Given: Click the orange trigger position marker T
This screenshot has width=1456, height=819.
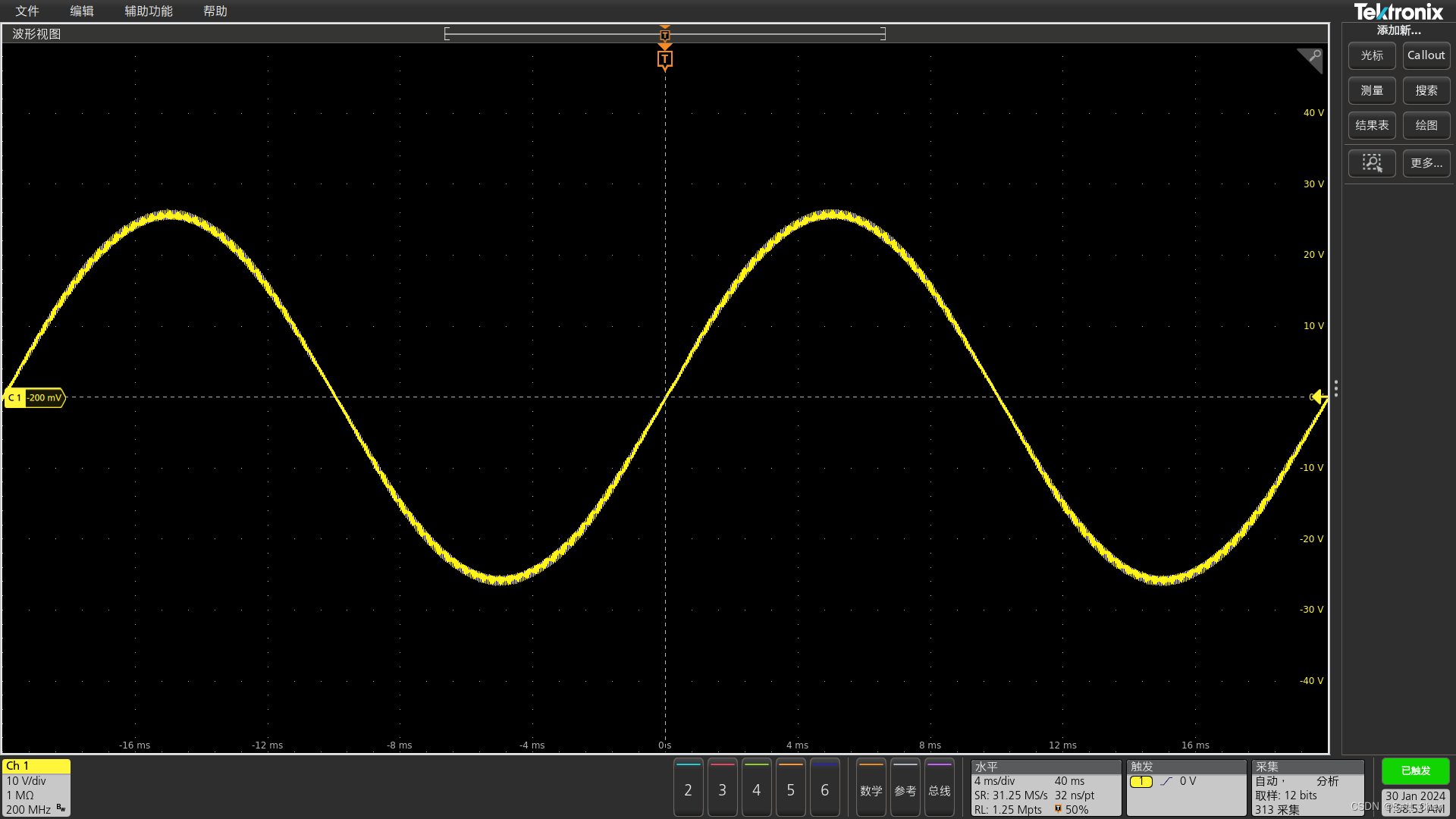Looking at the screenshot, I should (664, 59).
